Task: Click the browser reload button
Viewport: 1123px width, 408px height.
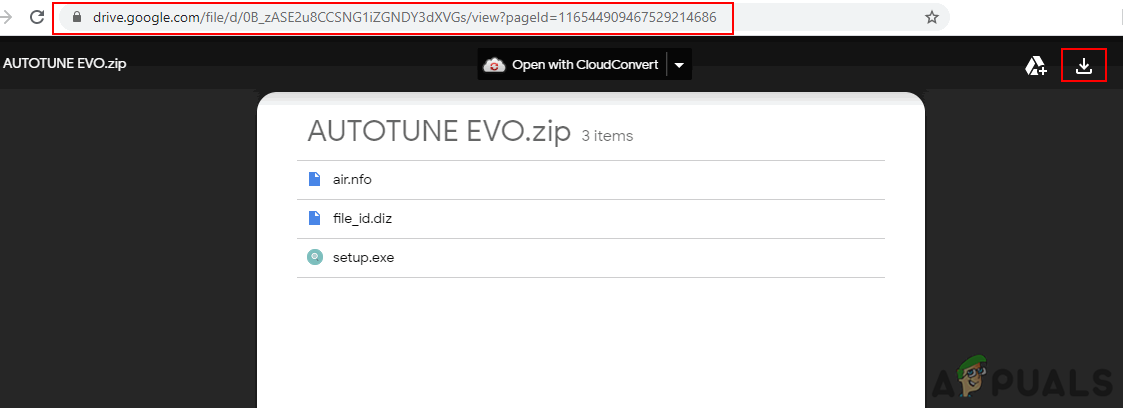Action: [37, 18]
